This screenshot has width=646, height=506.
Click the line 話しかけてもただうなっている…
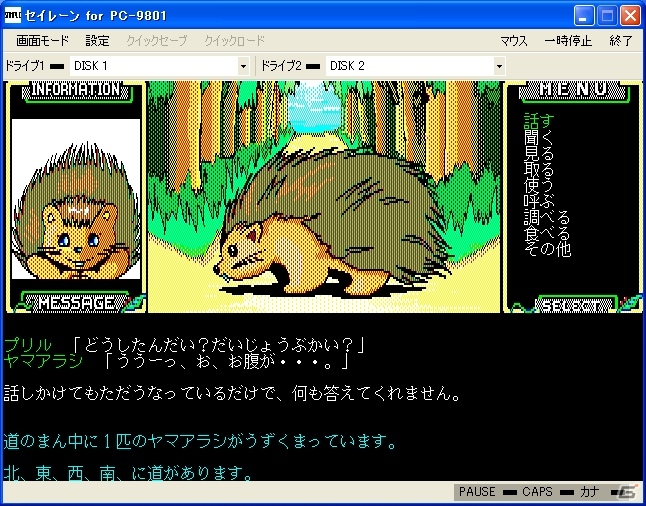pos(232,394)
